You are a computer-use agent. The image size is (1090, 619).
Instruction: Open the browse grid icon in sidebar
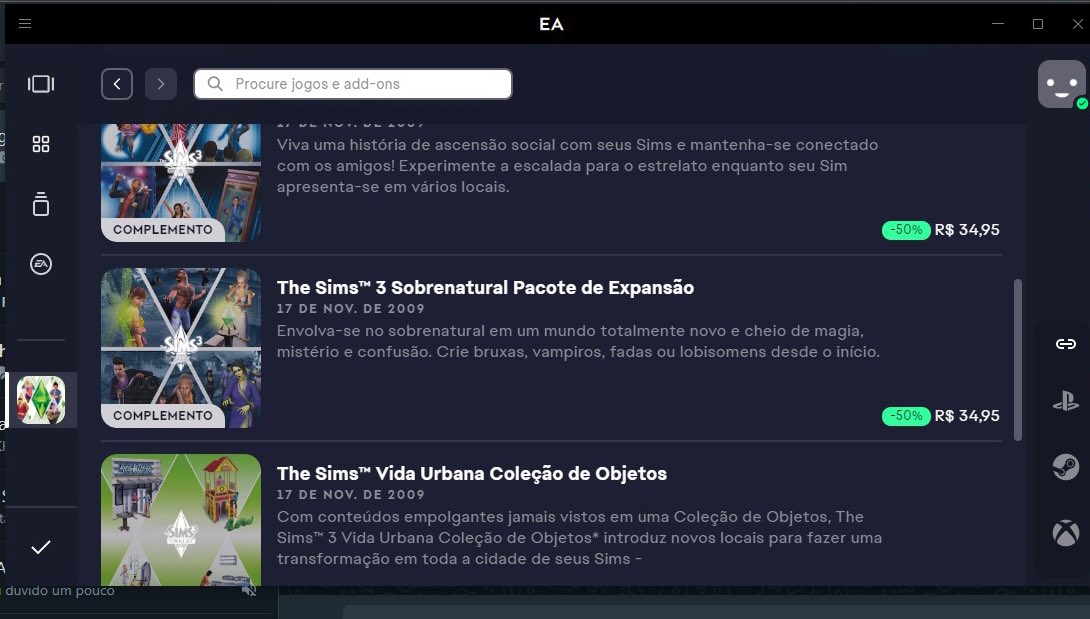(41, 144)
